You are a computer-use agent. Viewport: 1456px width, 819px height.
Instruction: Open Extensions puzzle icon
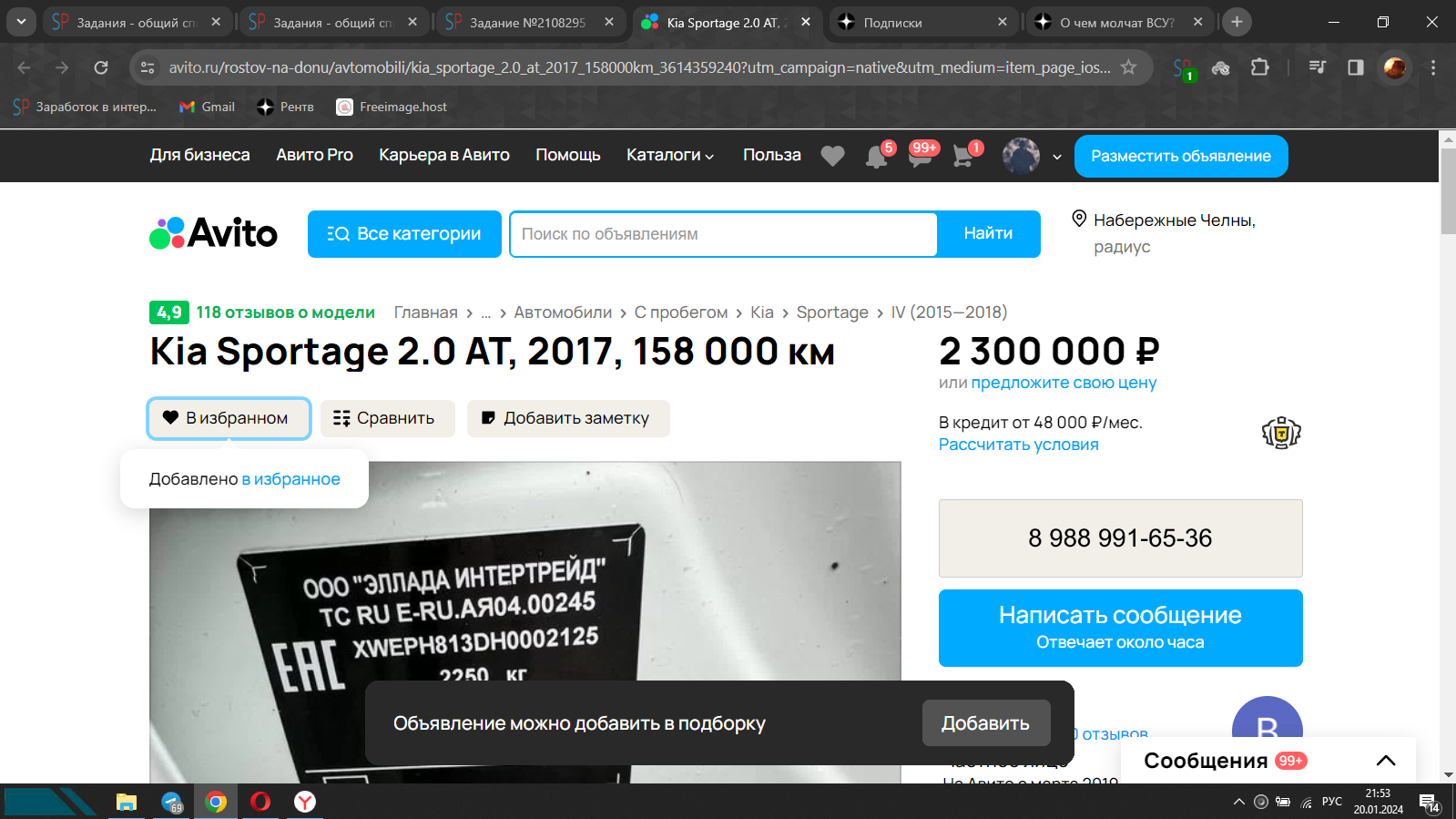(x=1260, y=67)
